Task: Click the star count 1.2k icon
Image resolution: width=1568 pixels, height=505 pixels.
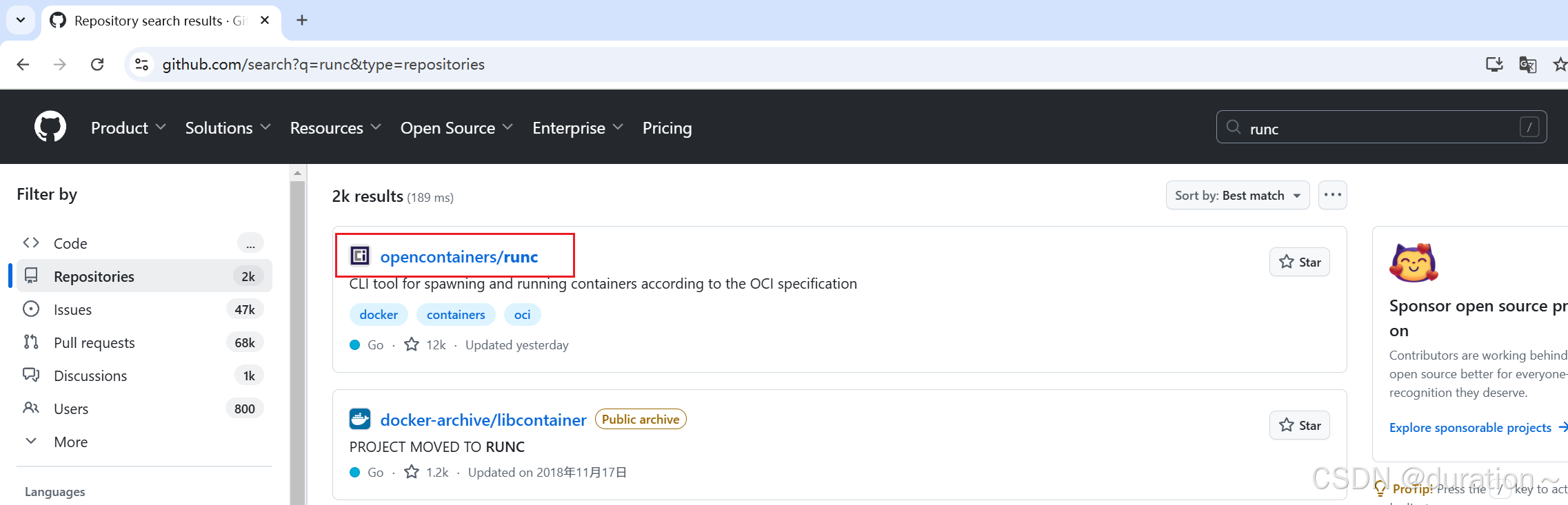Action: coord(411,471)
